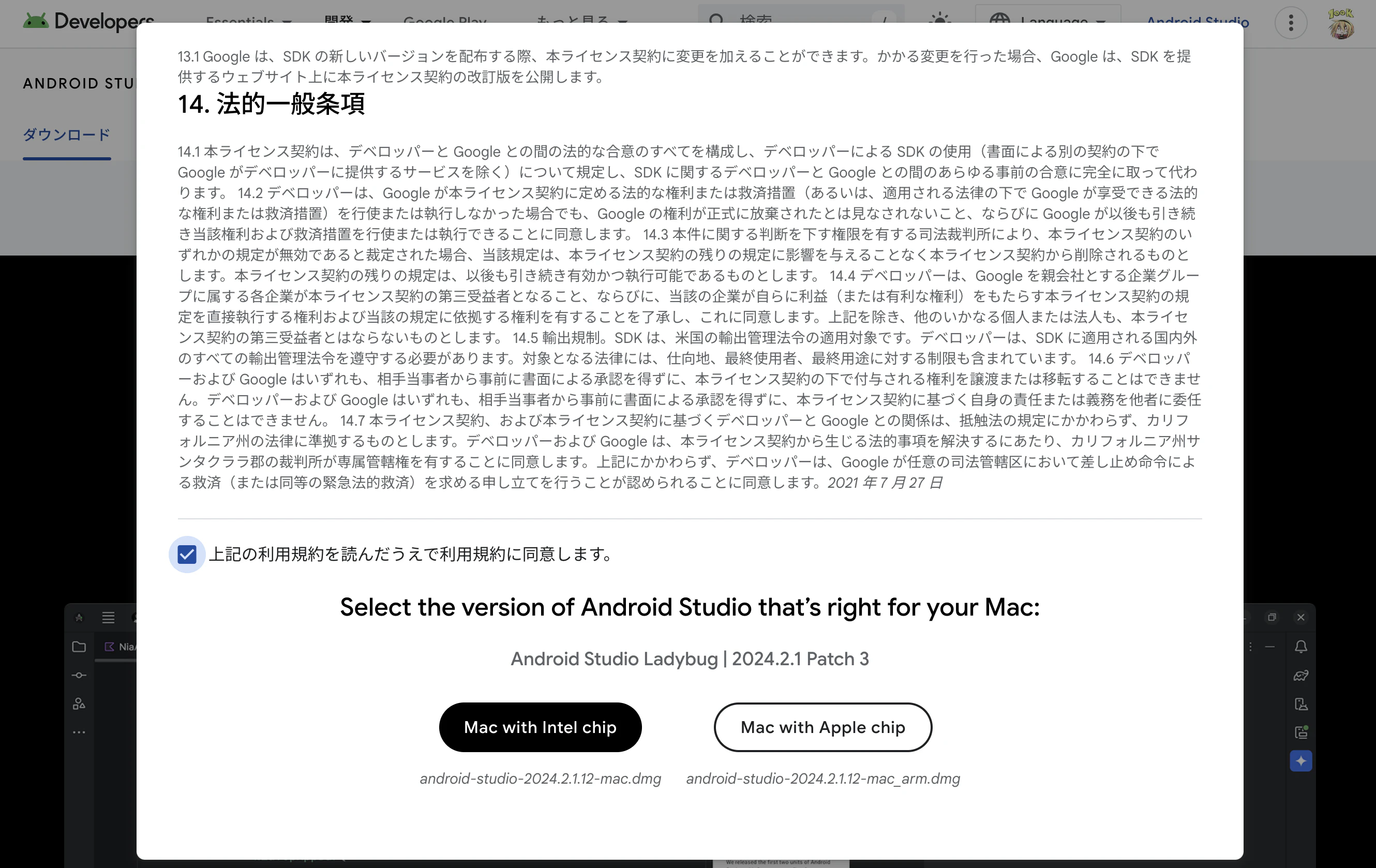The image size is (1376, 868).
Task: Click the Project folder icon in background IDE
Action: (x=79, y=647)
